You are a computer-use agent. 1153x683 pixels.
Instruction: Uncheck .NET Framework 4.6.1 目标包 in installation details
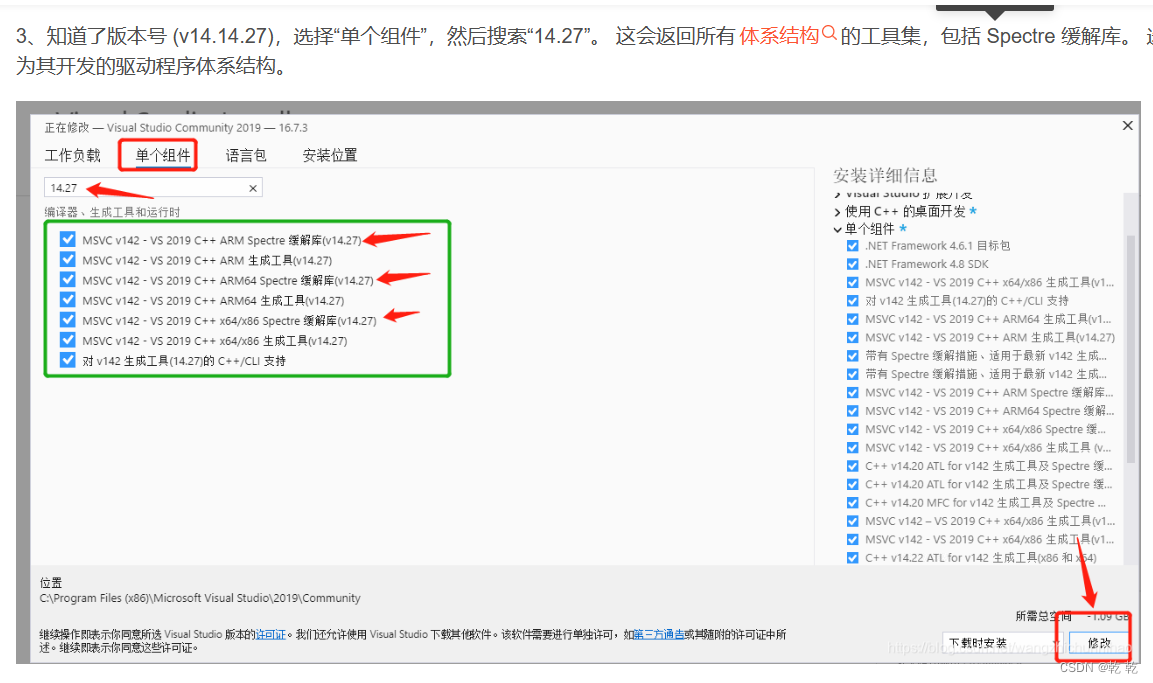[x=852, y=246]
